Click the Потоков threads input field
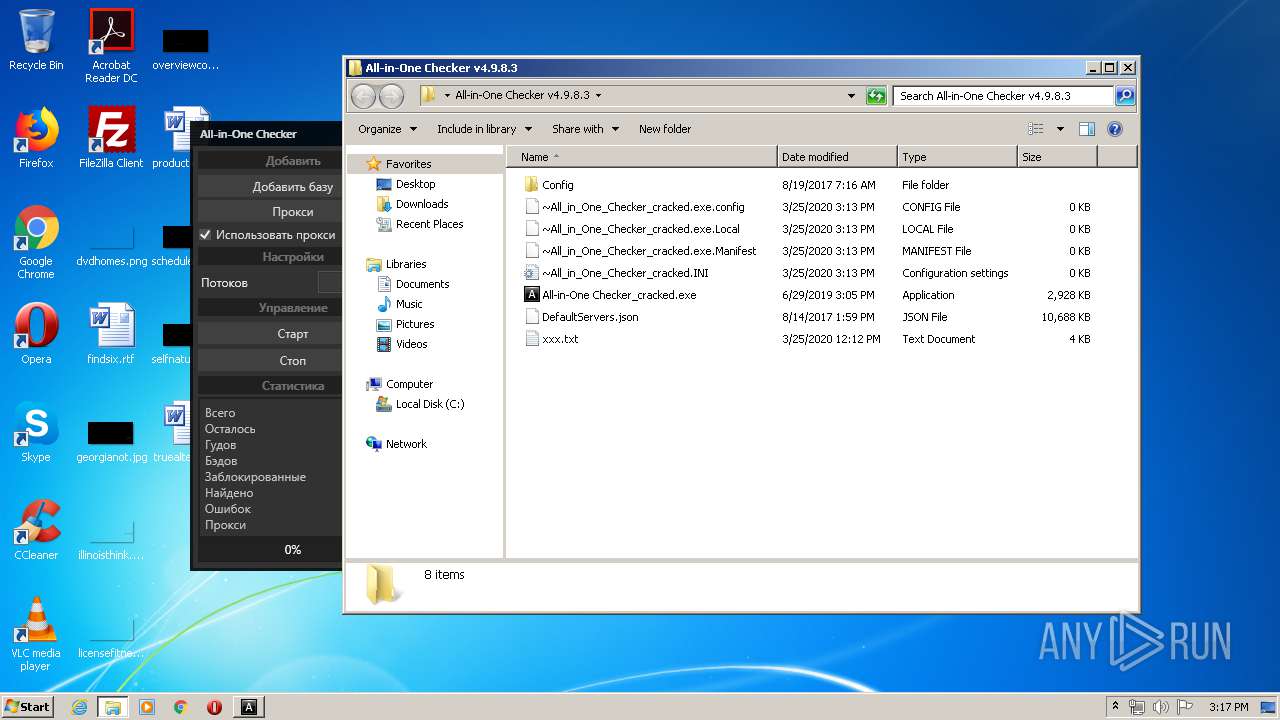 coord(330,283)
